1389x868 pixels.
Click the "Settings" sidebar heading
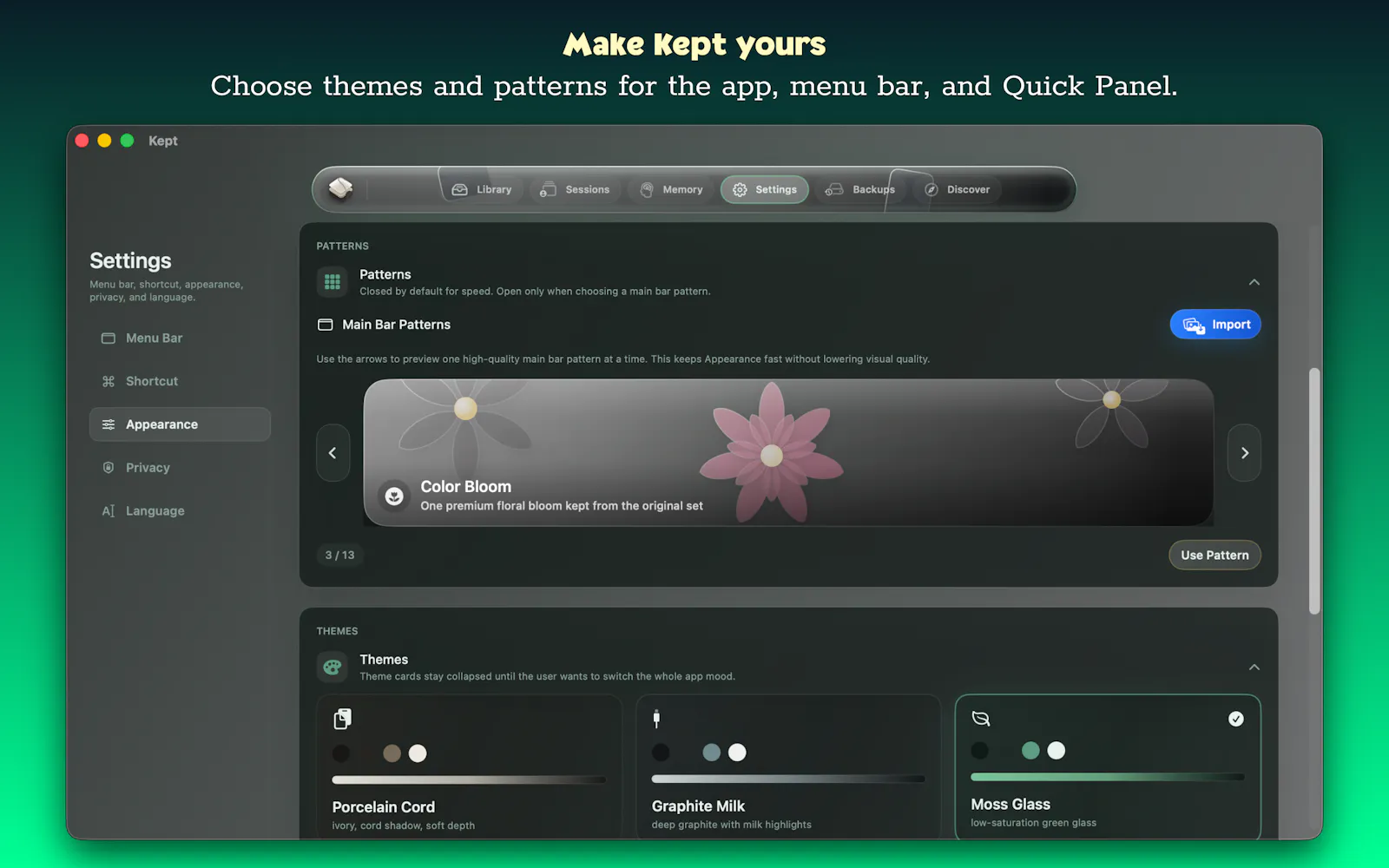click(x=130, y=260)
